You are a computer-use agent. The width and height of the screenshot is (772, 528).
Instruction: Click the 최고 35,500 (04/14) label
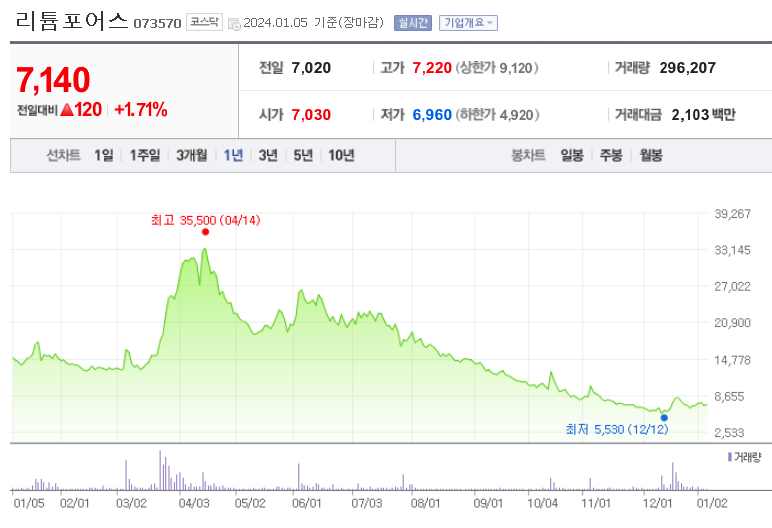(x=205, y=220)
